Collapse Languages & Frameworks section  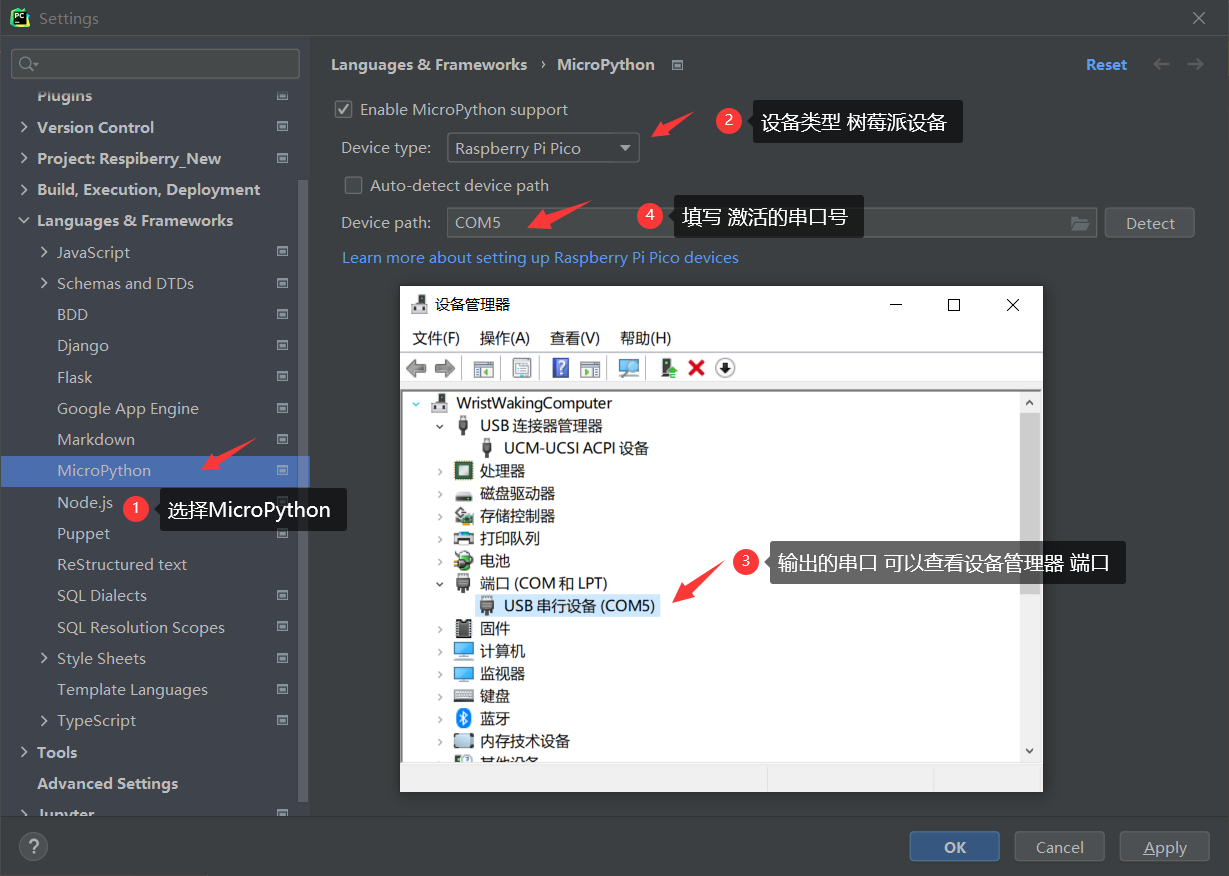(x=24, y=220)
